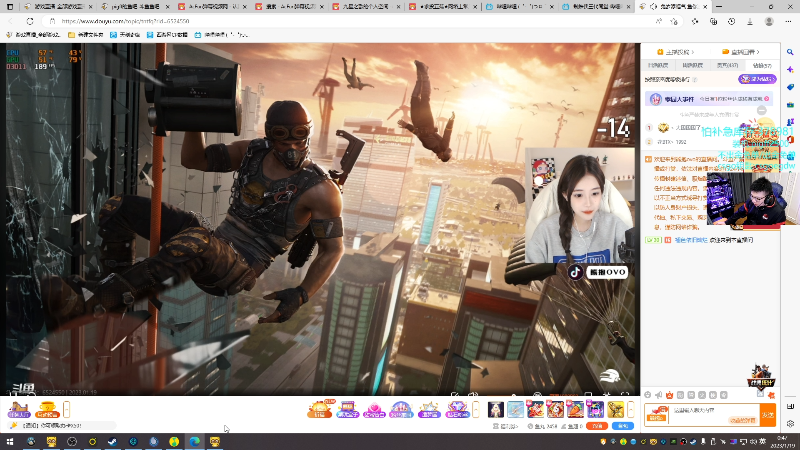Click the side webcam thumbnail of male streamer
The height and width of the screenshot is (450, 800).
751,198
